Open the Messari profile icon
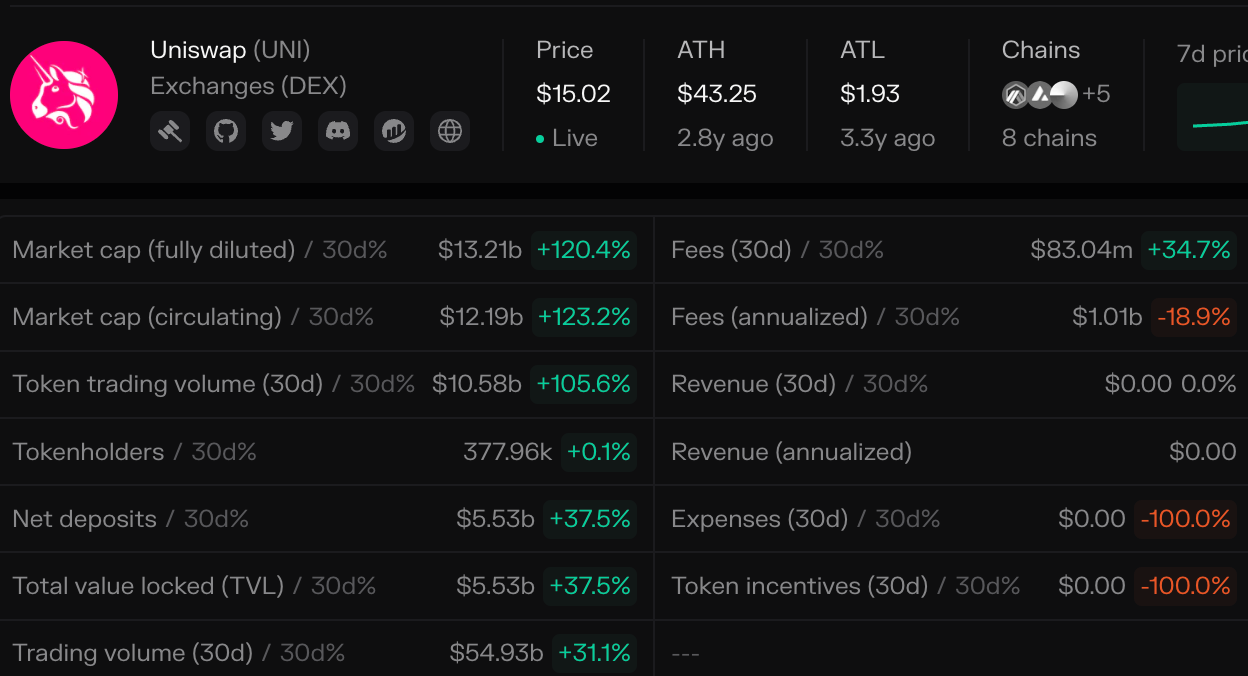 tap(393, 130)
